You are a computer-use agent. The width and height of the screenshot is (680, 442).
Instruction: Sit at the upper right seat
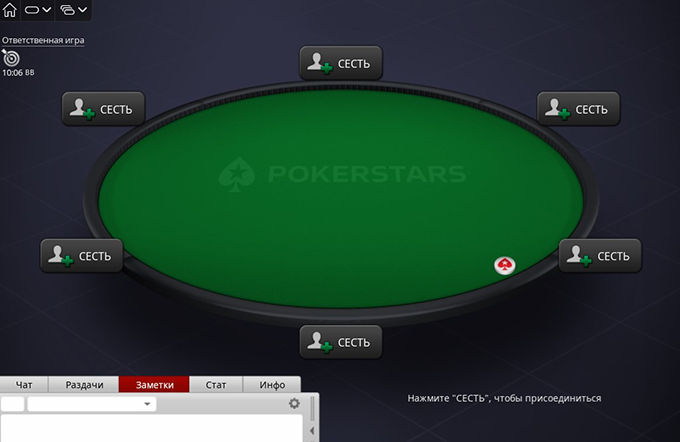[579, 109]
